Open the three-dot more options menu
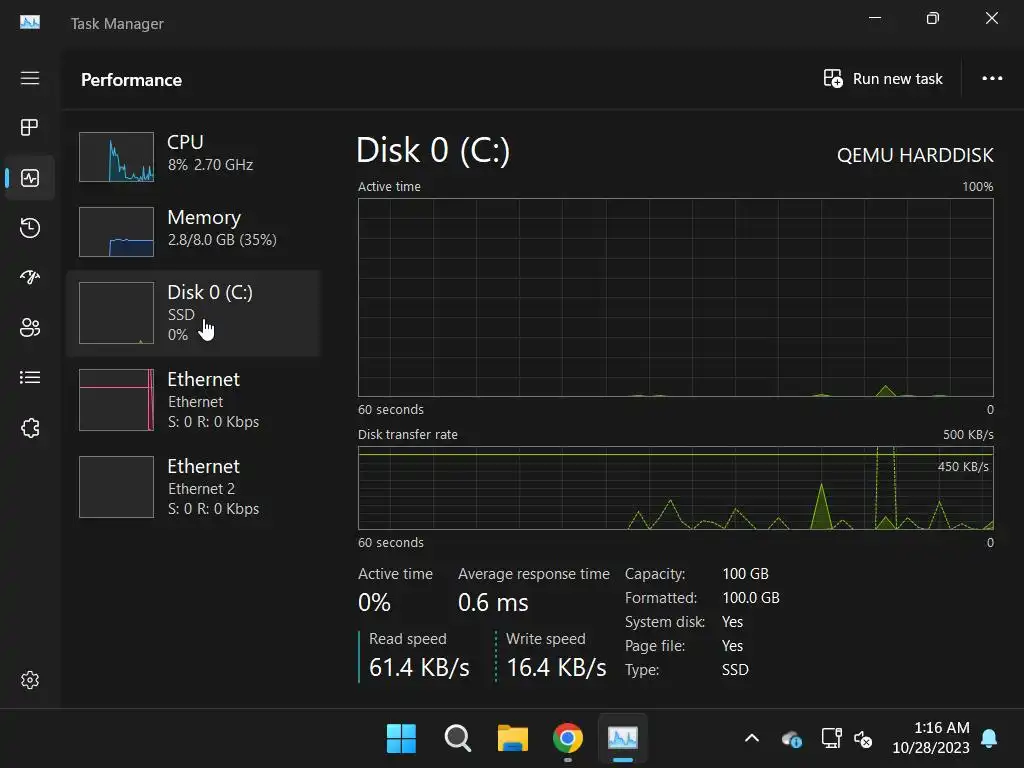Screen dimensions: 1024x768 coord(992,79)
